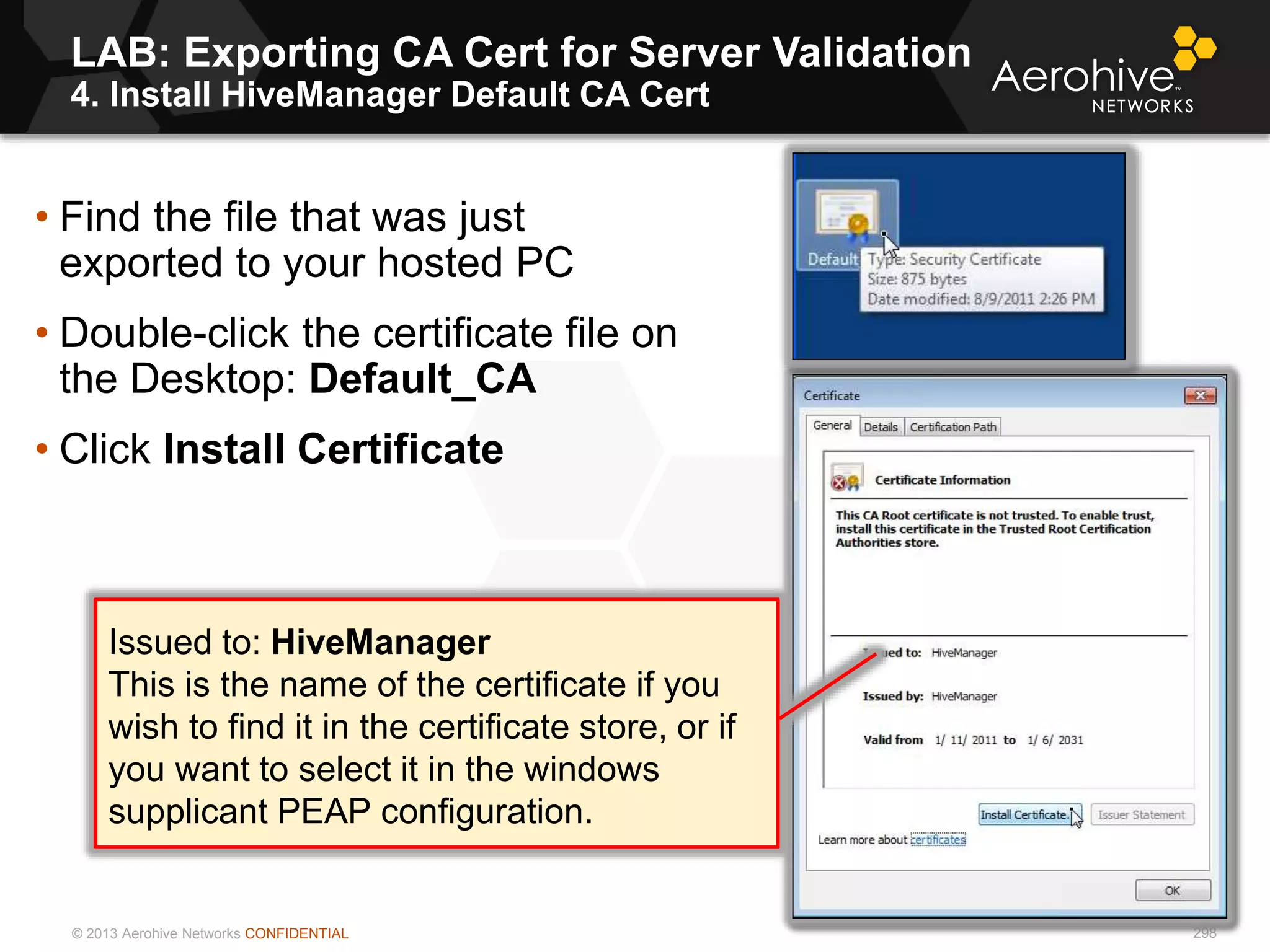This screenshot has width=1270, height=952.
Task: Click the untrusted certificate warning icon
Action: (846, 478)
